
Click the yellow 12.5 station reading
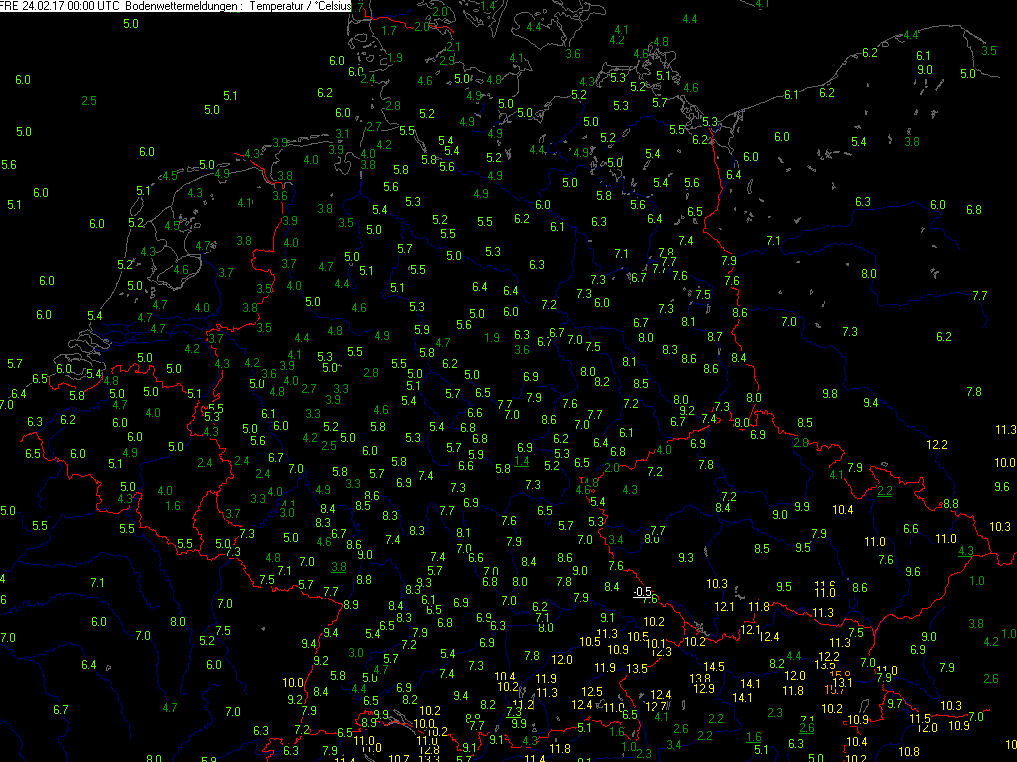point(592,691)
